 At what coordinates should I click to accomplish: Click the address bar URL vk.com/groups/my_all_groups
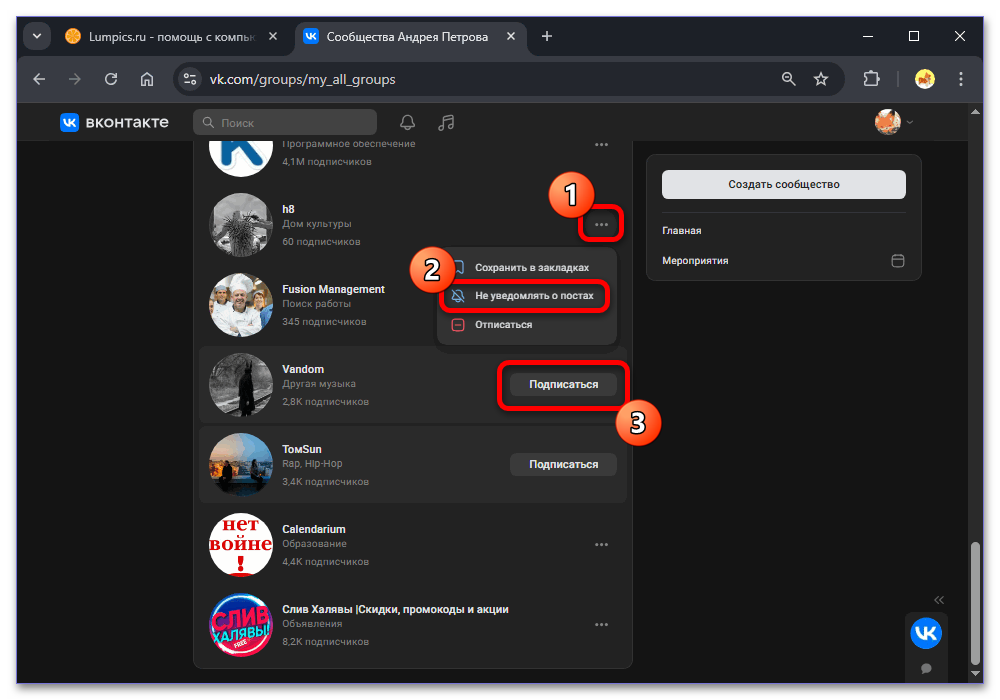302,80
